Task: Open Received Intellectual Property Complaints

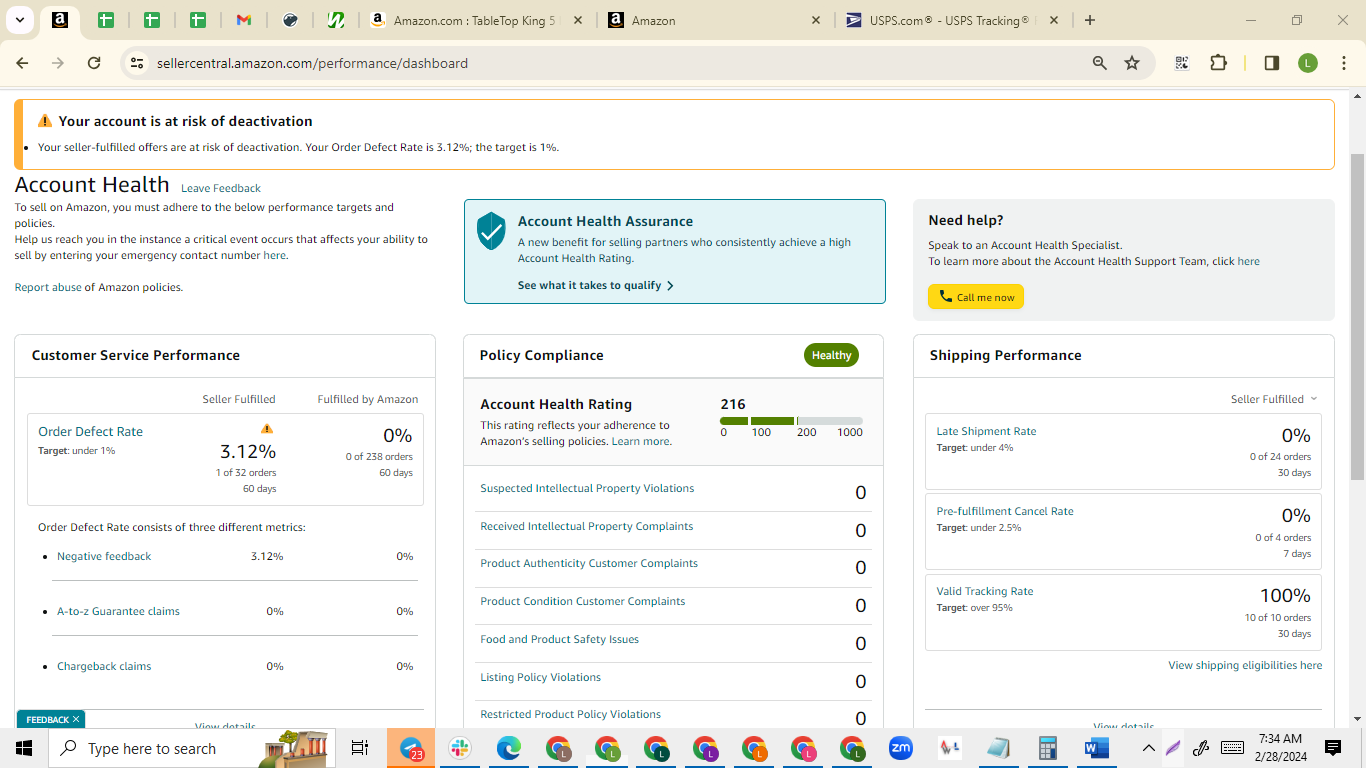Action: coord(586,527)
